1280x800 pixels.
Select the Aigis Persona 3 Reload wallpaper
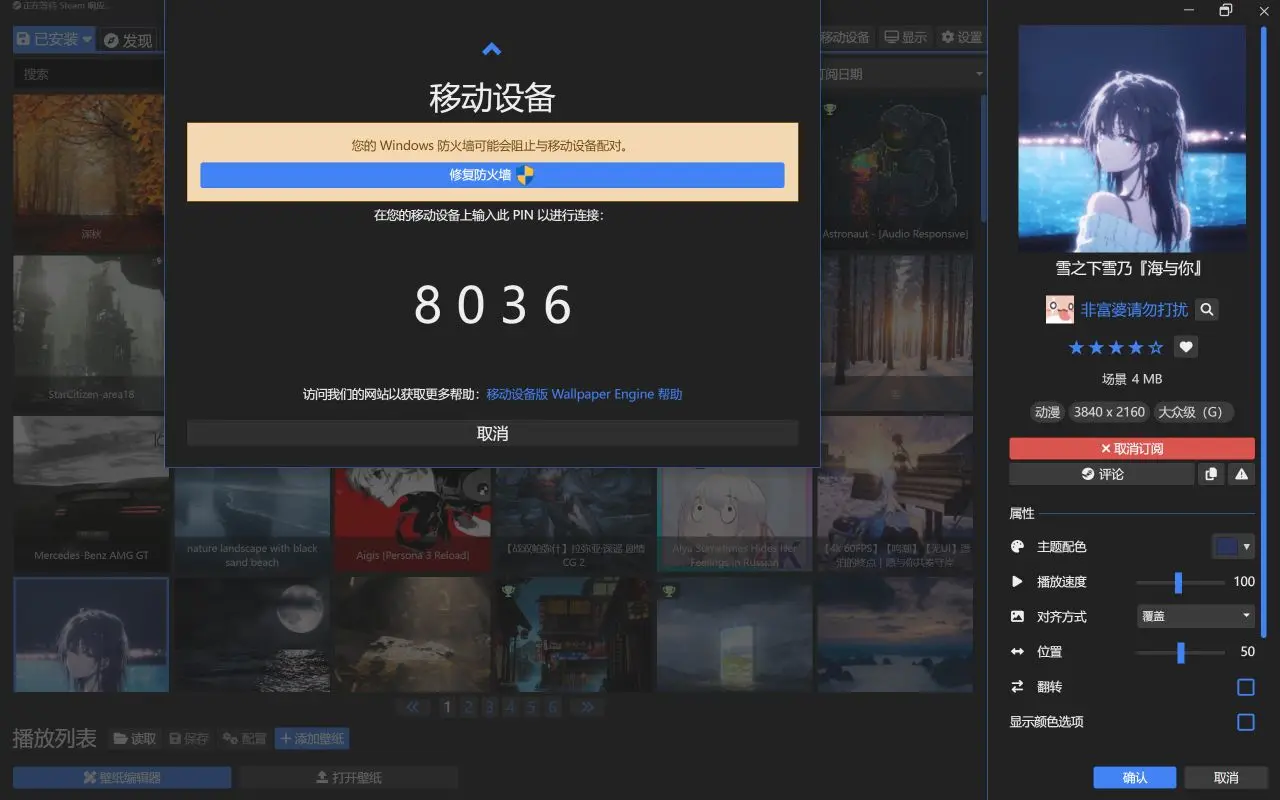(412, 520)
